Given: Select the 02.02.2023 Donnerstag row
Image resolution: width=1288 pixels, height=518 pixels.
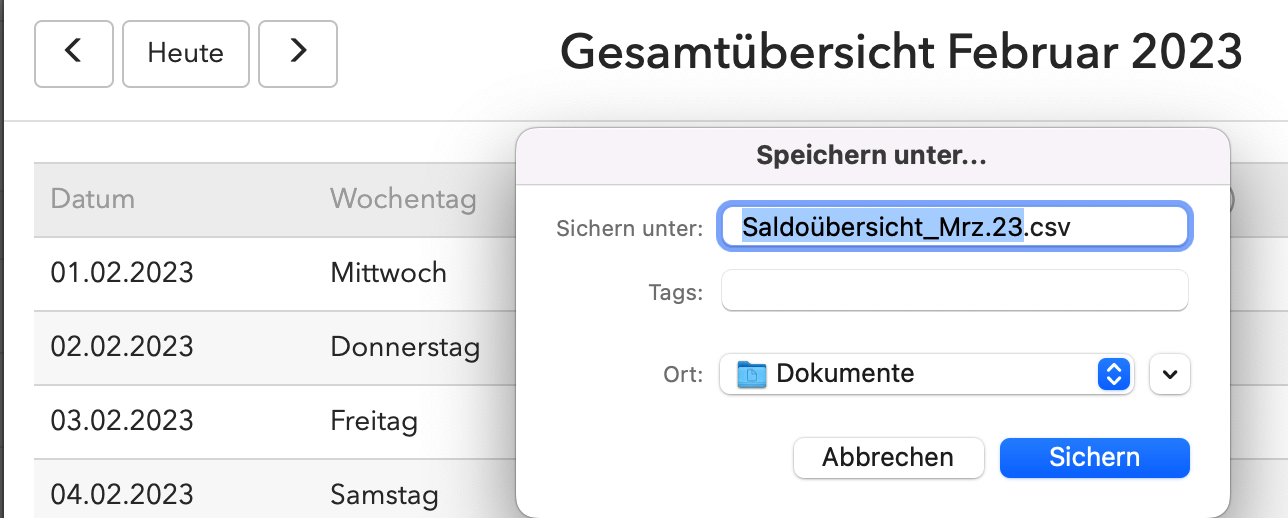Looking at the screenshot, I should tap(275, 346).
